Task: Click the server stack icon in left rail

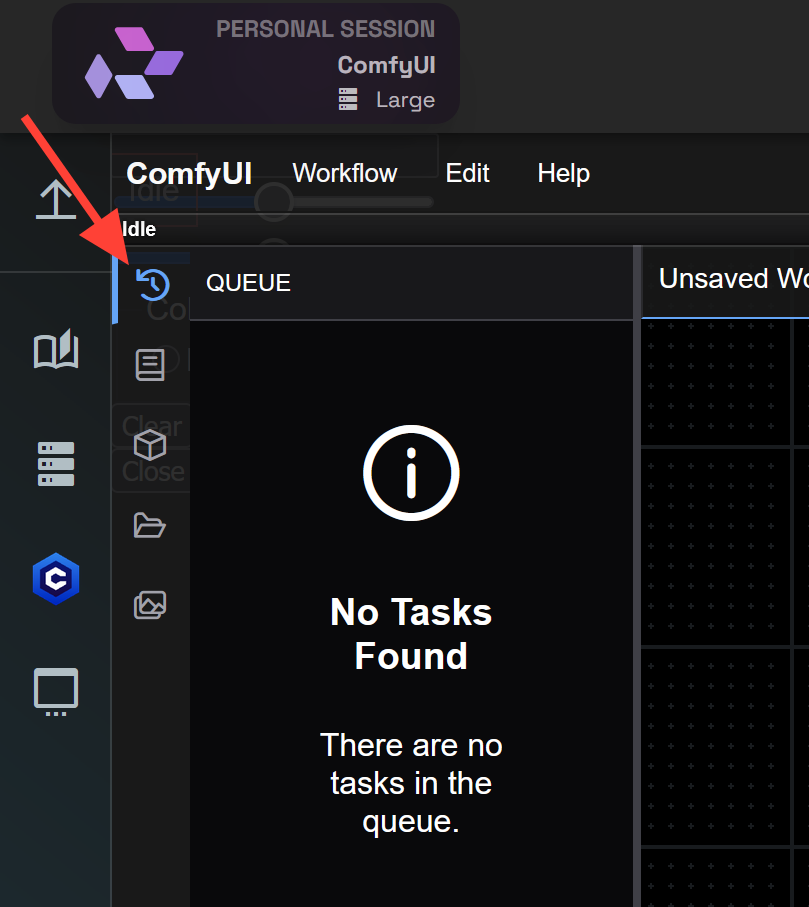Action: coord(56,464)
